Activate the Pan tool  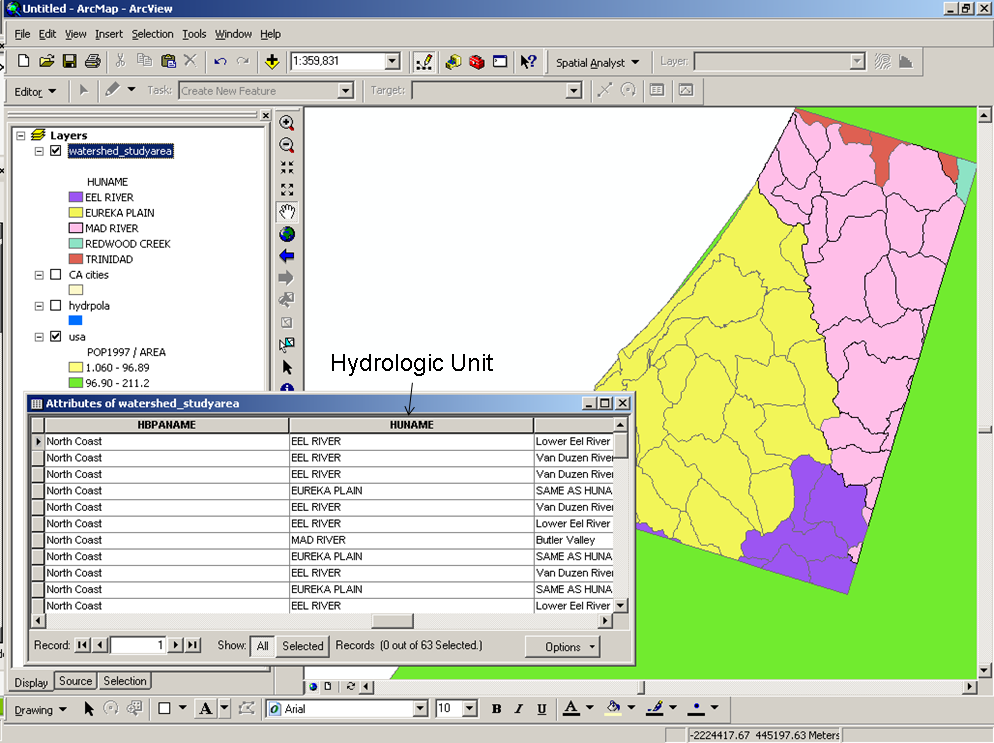pyautogui.click(x=287, y=211)
